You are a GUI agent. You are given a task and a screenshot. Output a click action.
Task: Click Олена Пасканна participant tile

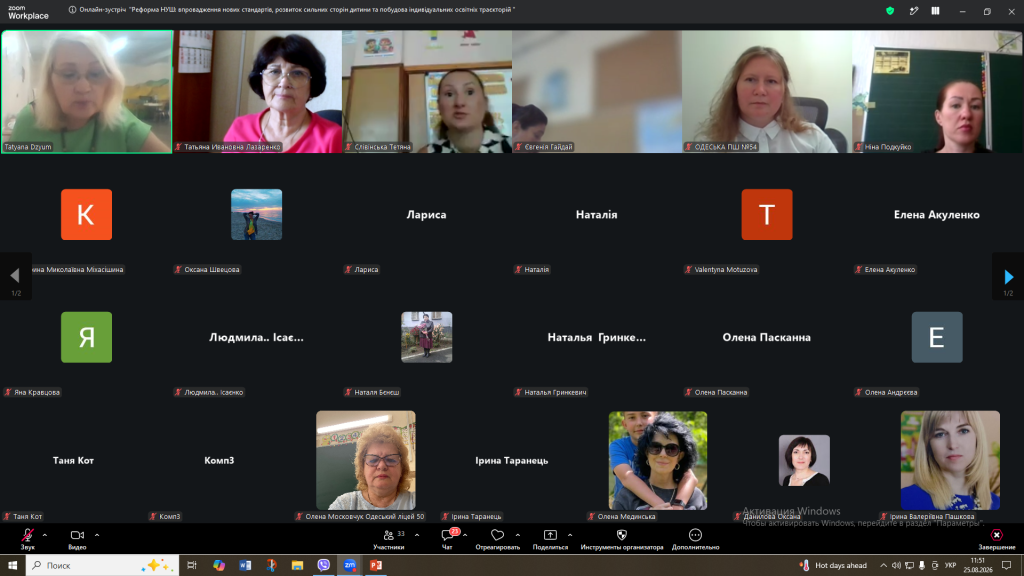click(767, 337)
